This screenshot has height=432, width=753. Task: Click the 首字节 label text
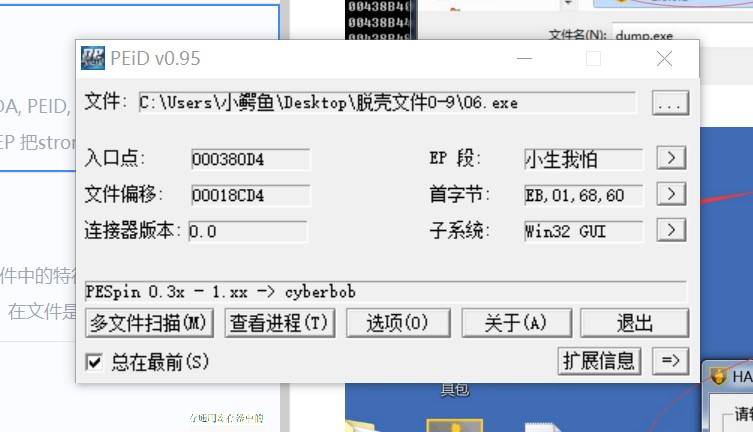459,194
